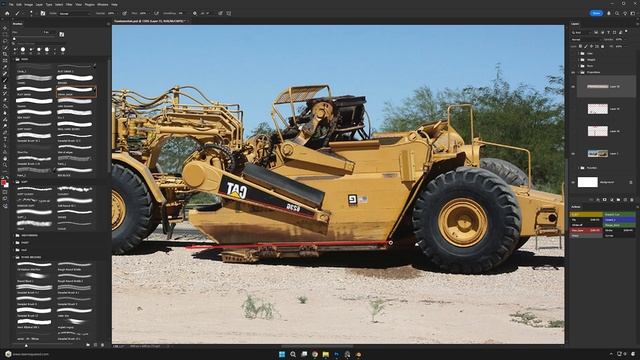
Task: Switch to the Actions panel tab
Action: (576, 207)
